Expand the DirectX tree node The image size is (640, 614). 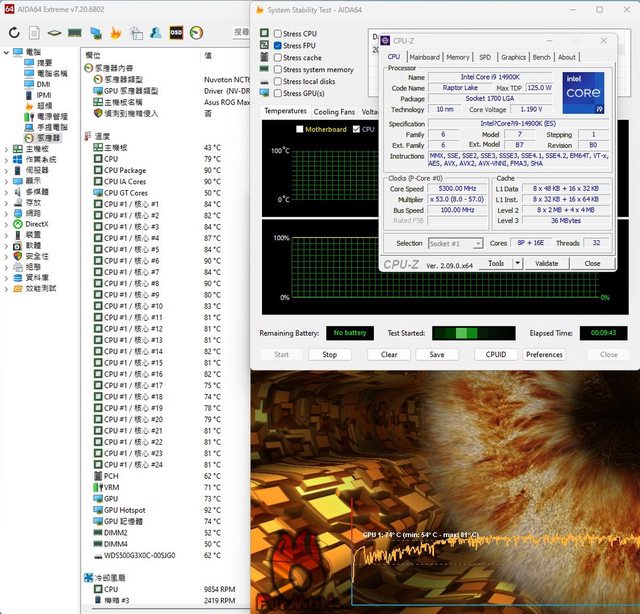(x=7, y=224)
